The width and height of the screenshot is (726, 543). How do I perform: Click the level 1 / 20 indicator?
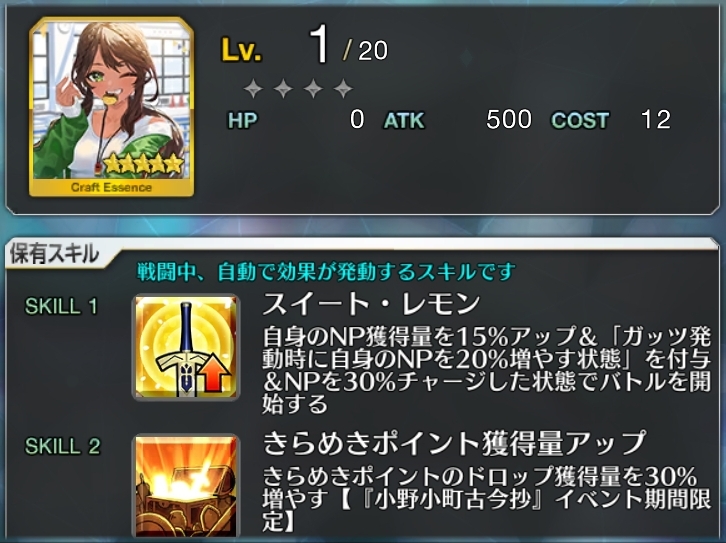click(349, 46)
